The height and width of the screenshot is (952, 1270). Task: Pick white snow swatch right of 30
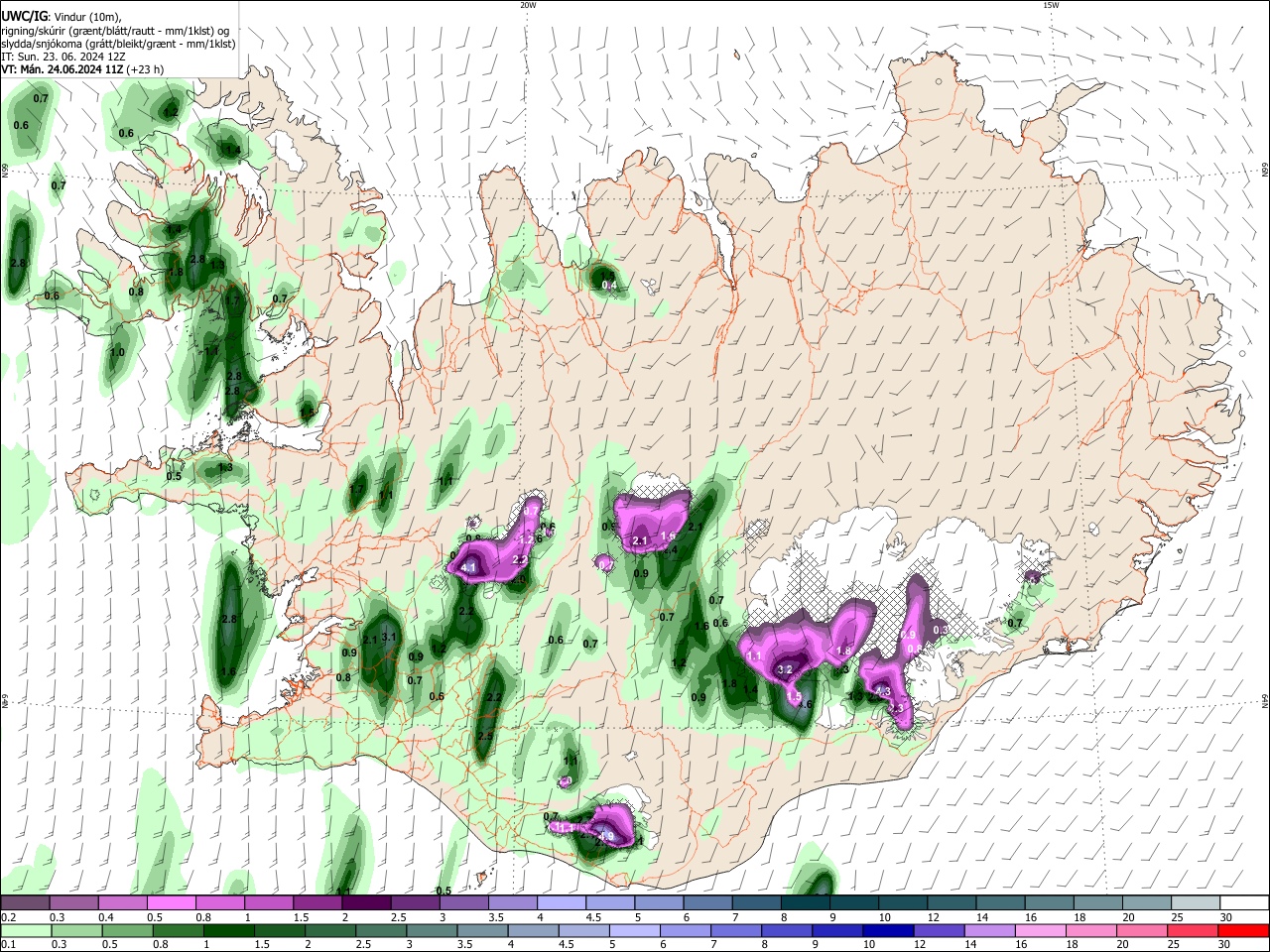point(1245,902)
